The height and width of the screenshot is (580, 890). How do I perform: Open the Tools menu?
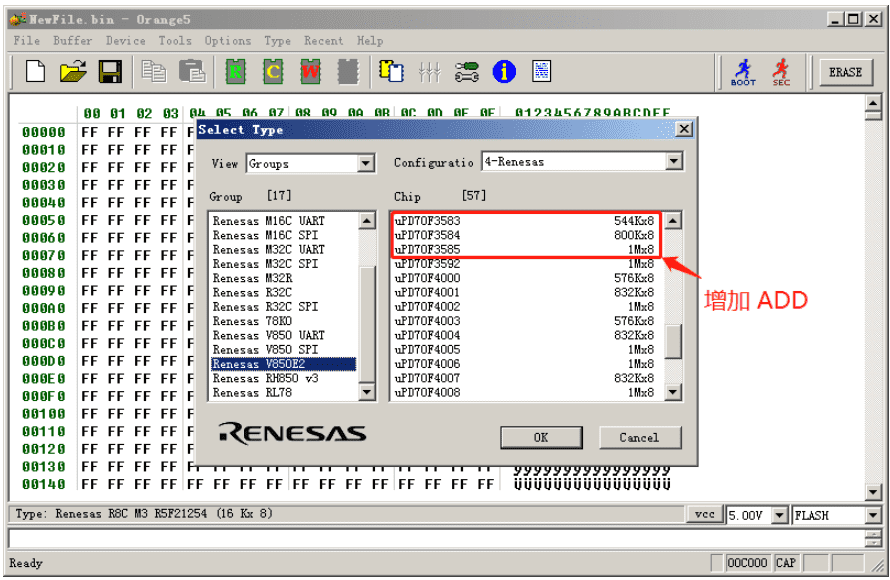click(175, 41)
